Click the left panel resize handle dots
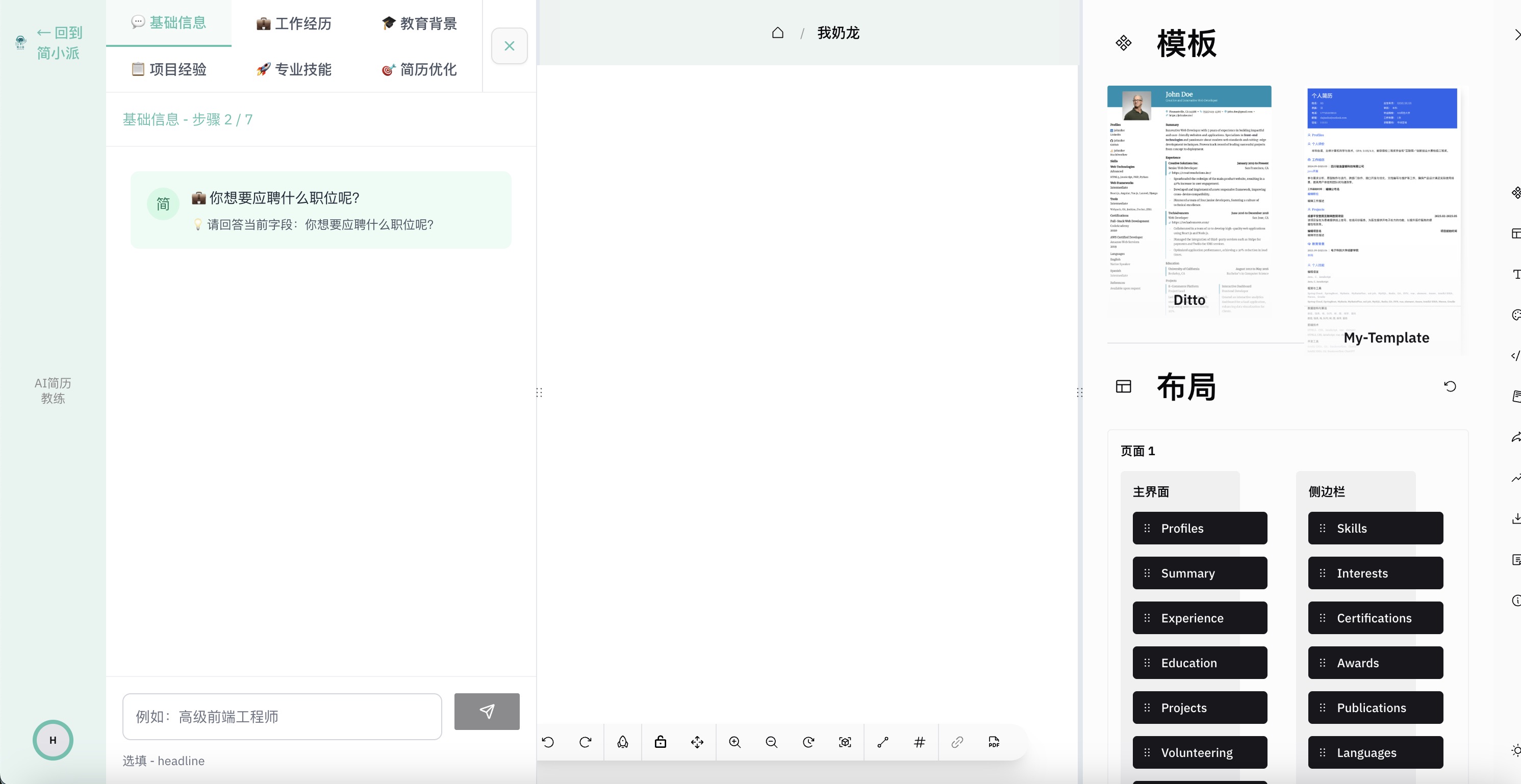1521x784 pixels. click(x=539, y=393)
